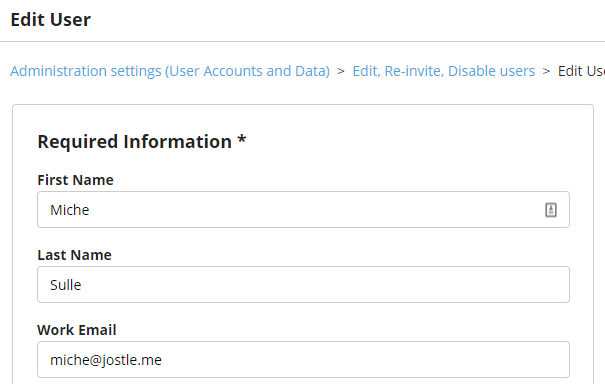Viewport: 605px width, 384px height.
Task: Click the Edit User page title
Action: click(x=51, y=20)
